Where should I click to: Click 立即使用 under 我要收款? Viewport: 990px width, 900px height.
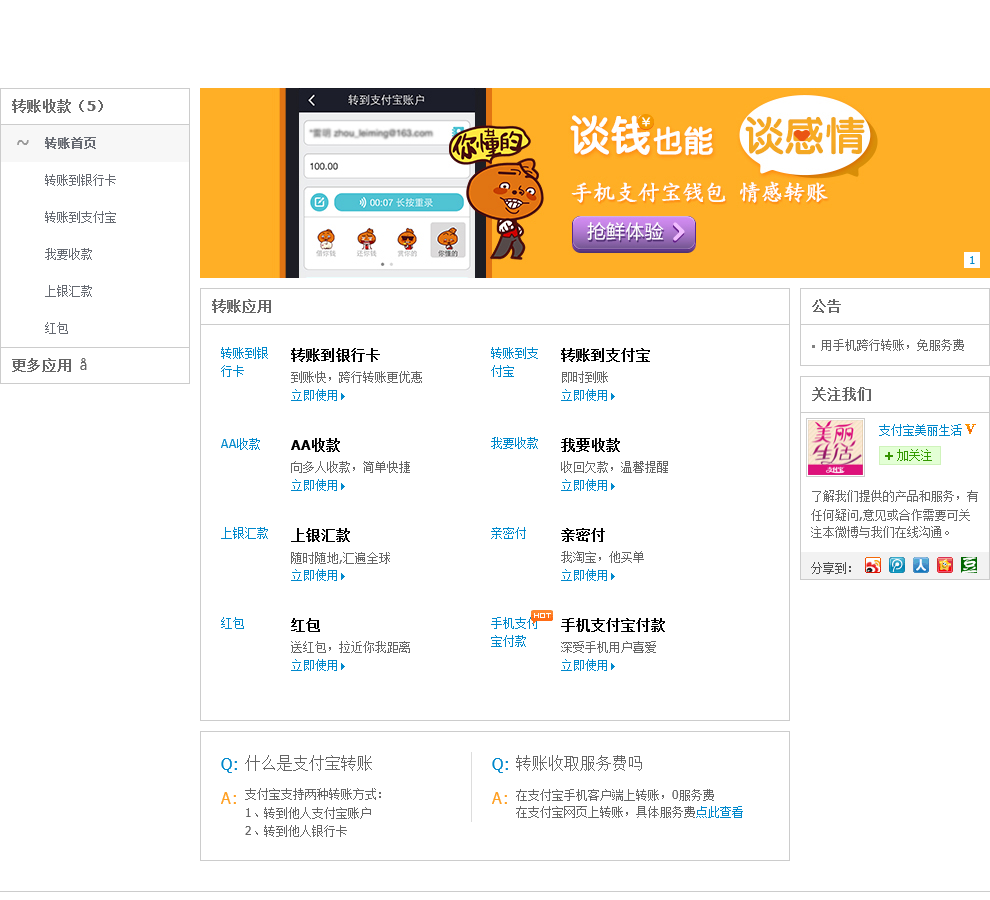(x=588, y=486)
